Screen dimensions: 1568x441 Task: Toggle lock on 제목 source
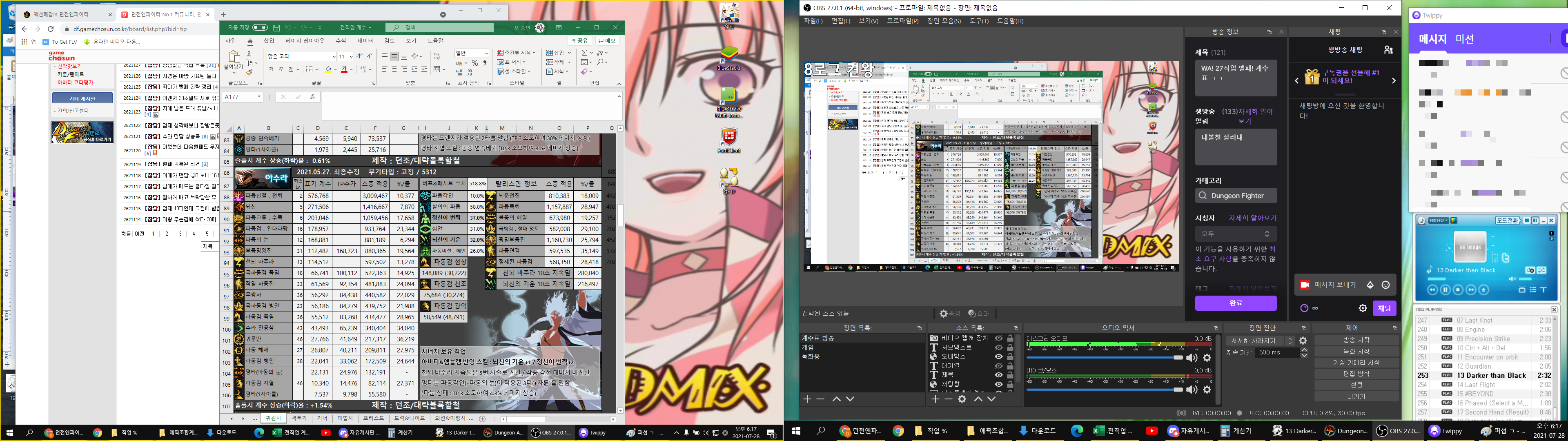[1010, 375]
